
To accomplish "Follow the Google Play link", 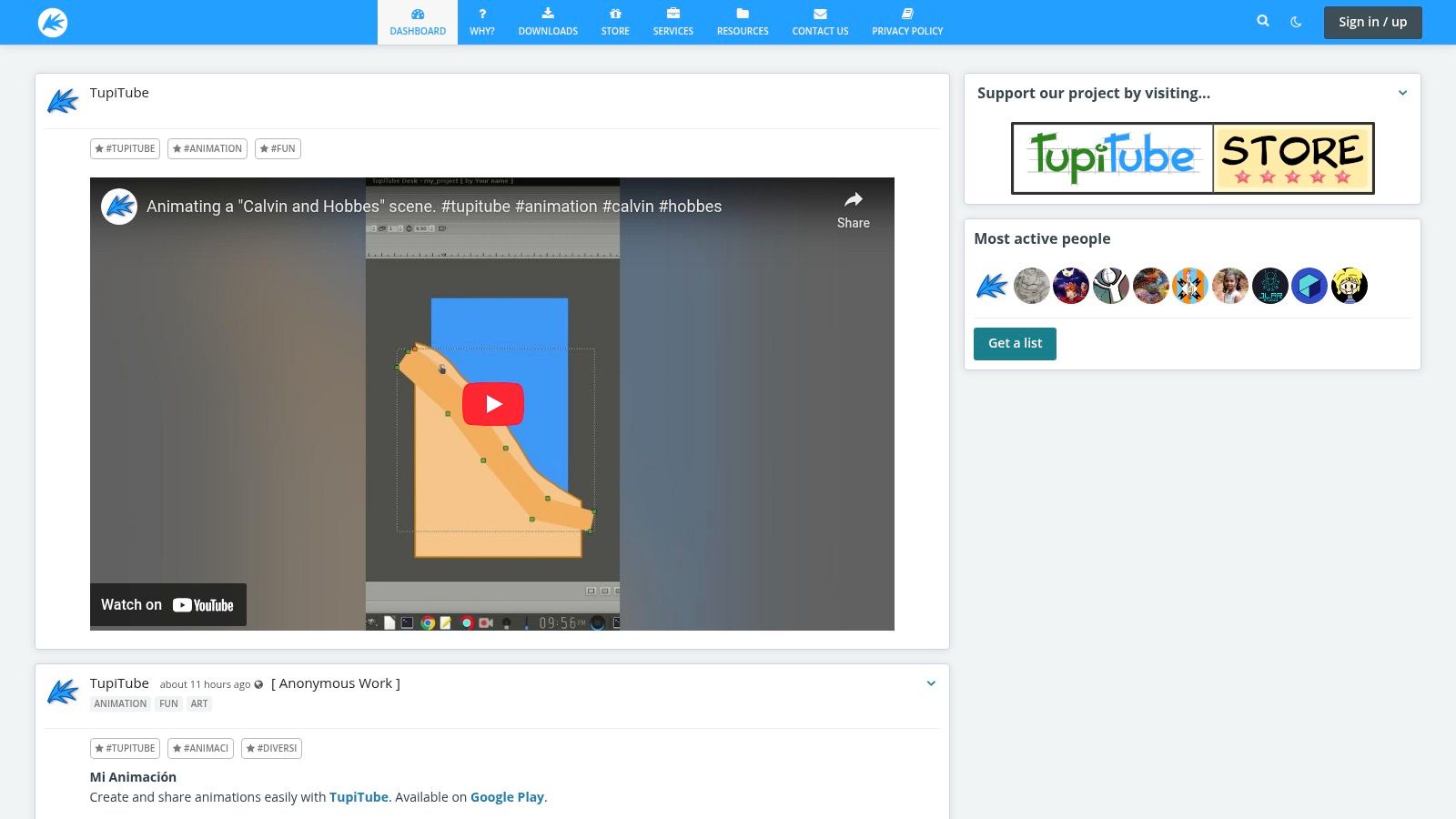I will (x=507, y=797).
